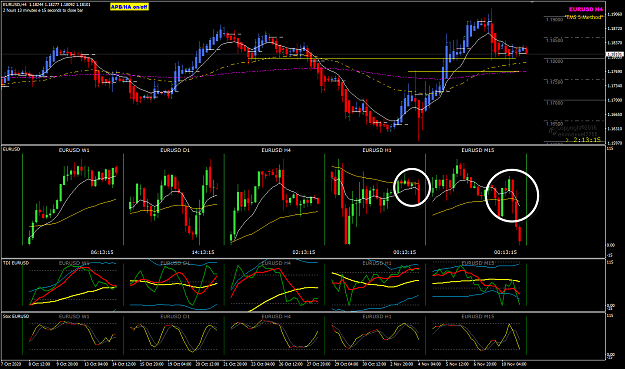Click the 00:13:15 timer under M15 mini chart

pyautogui.click(x=505, y=252)
